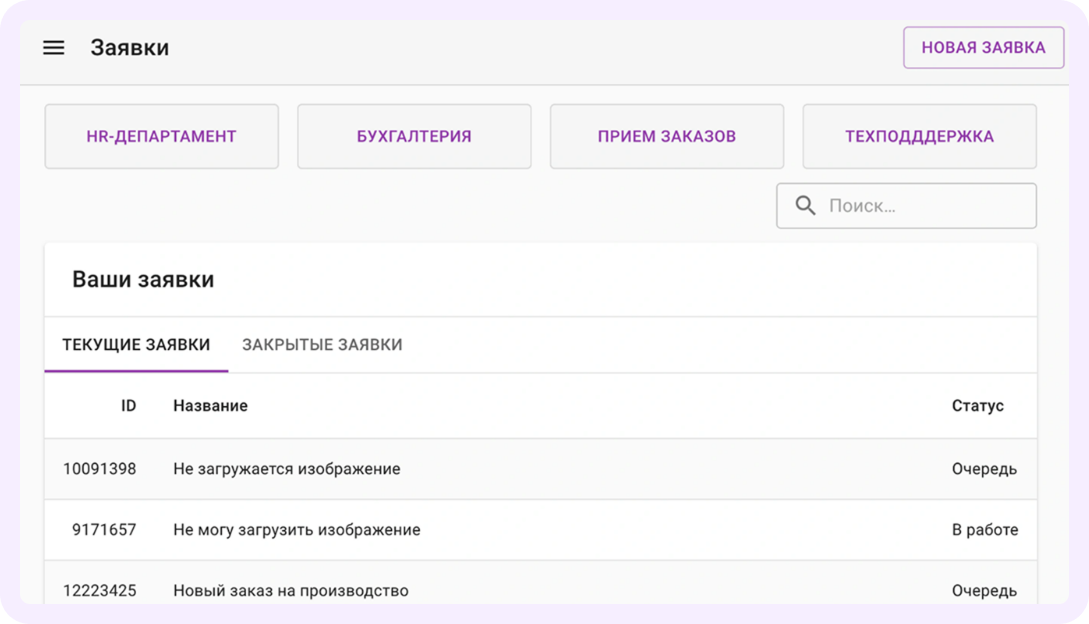Select the HR-ДЕПАРТАМЕНТ category
This screenshot has height=624, width=1089.
tap(161, 136)
